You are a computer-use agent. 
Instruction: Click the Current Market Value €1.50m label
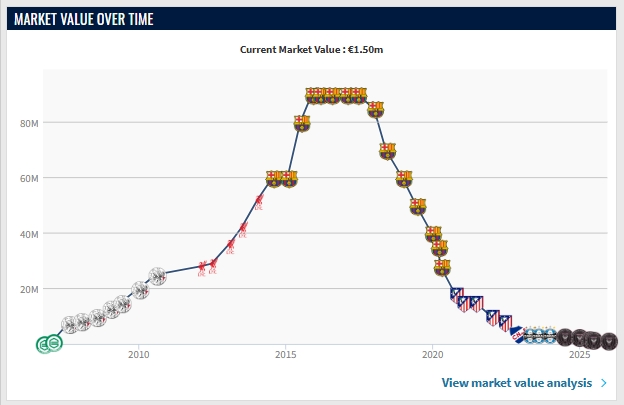click(311, 48)
